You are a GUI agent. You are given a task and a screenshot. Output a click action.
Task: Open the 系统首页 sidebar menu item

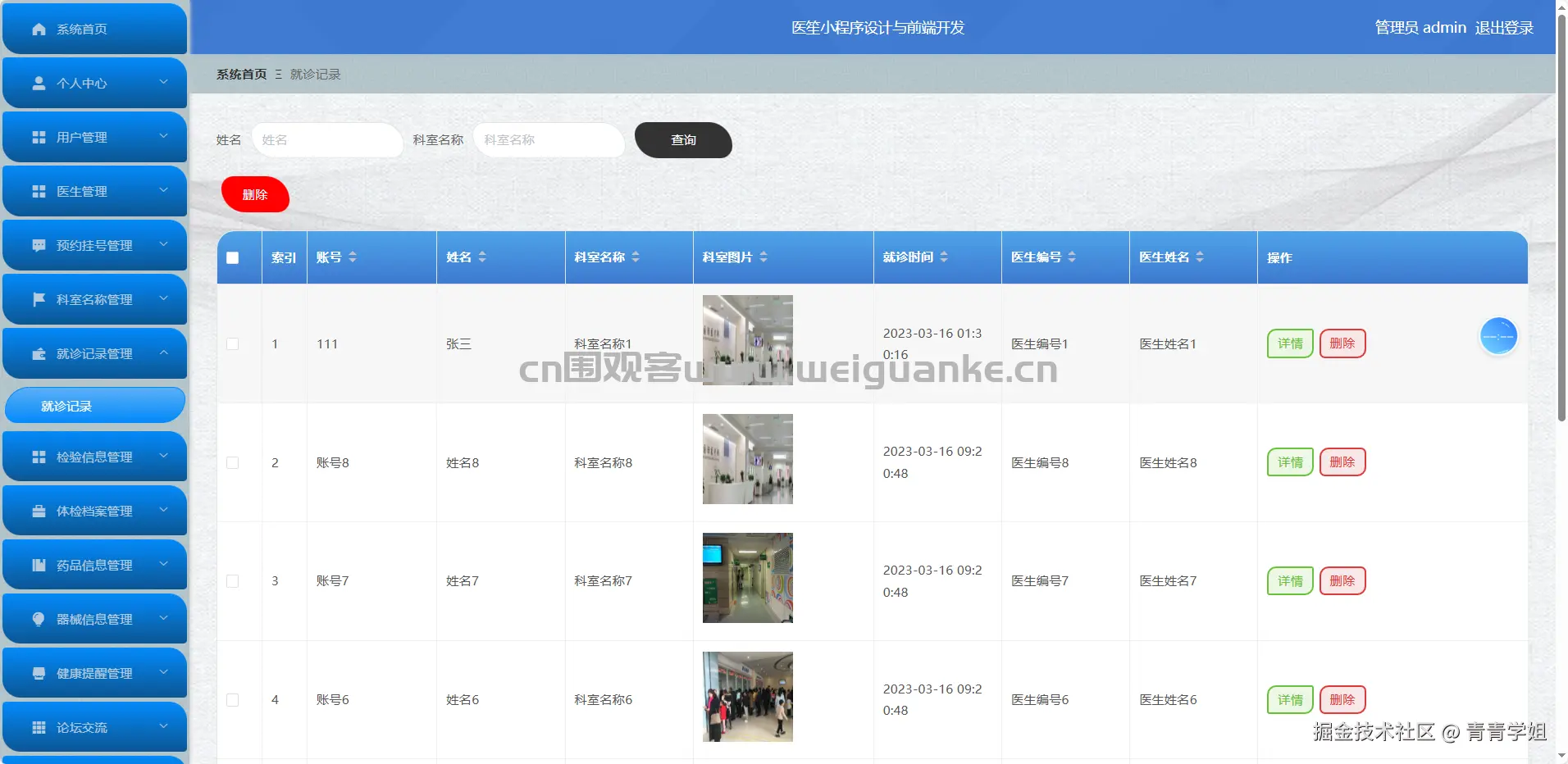pyautogui.click(x=95, y=29)
